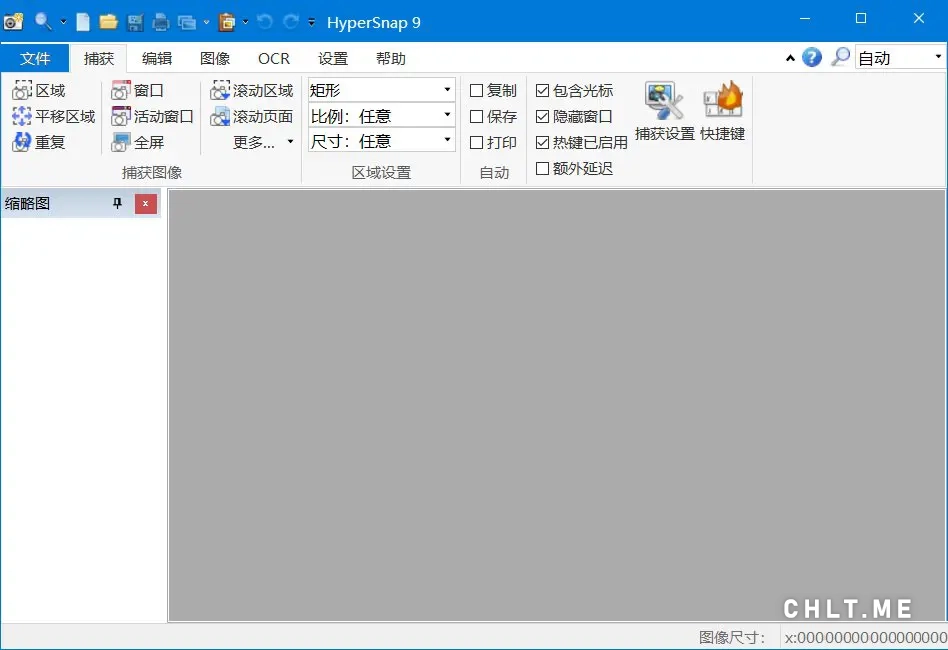Open the customize quick access toolbar arrow
Screen dimensions: 948x650
click(311, 22)
